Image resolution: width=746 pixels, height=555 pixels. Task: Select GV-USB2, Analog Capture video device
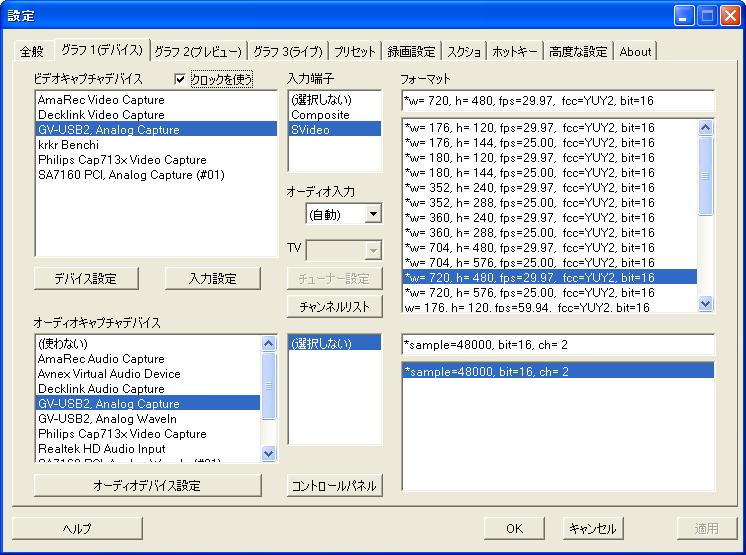(157, 130)
